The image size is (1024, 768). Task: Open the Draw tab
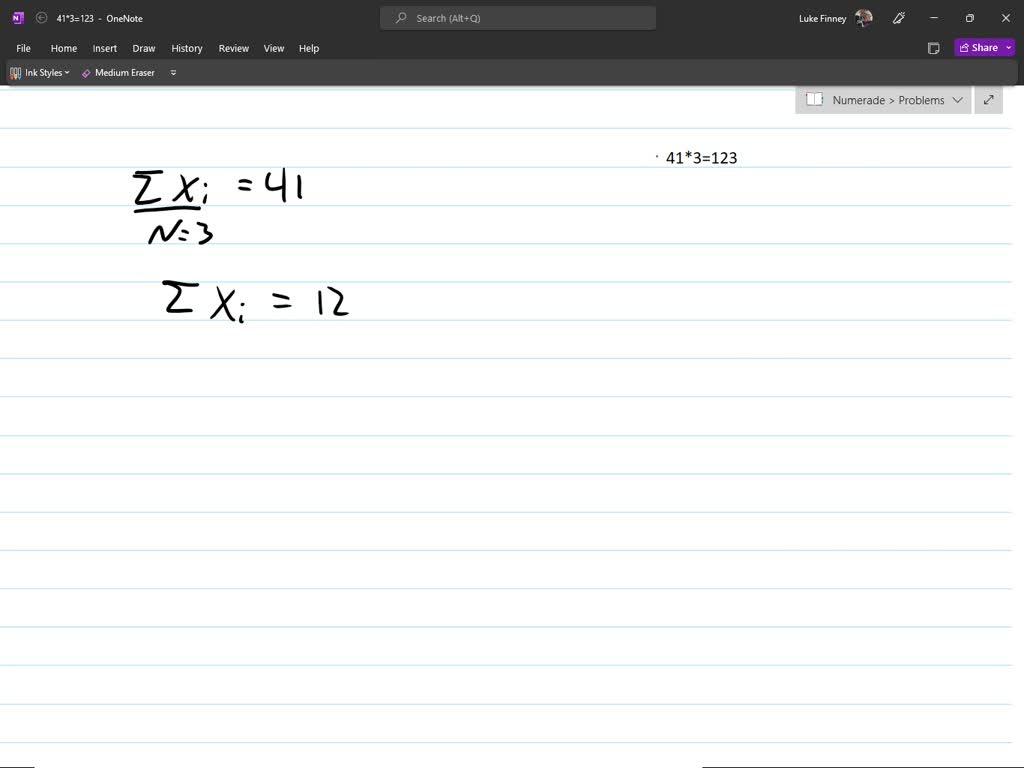click(144, 48)
